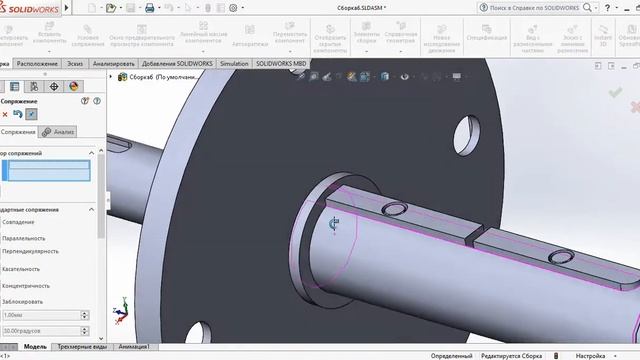Click the New document icon
The width and height of the screenshot is (640, 360).
click(x=92, y=8)
